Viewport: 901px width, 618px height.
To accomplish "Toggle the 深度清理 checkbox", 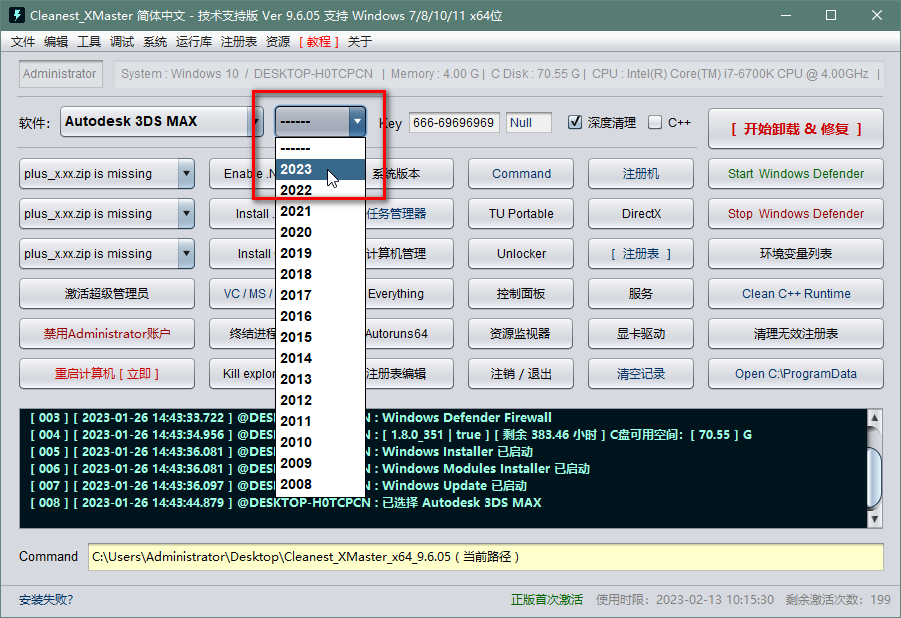I will pos(575,122).
